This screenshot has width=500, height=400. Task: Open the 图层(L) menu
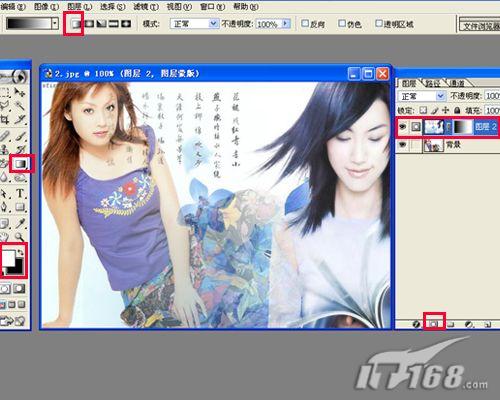pyautogui.click(x=79, y=7)
